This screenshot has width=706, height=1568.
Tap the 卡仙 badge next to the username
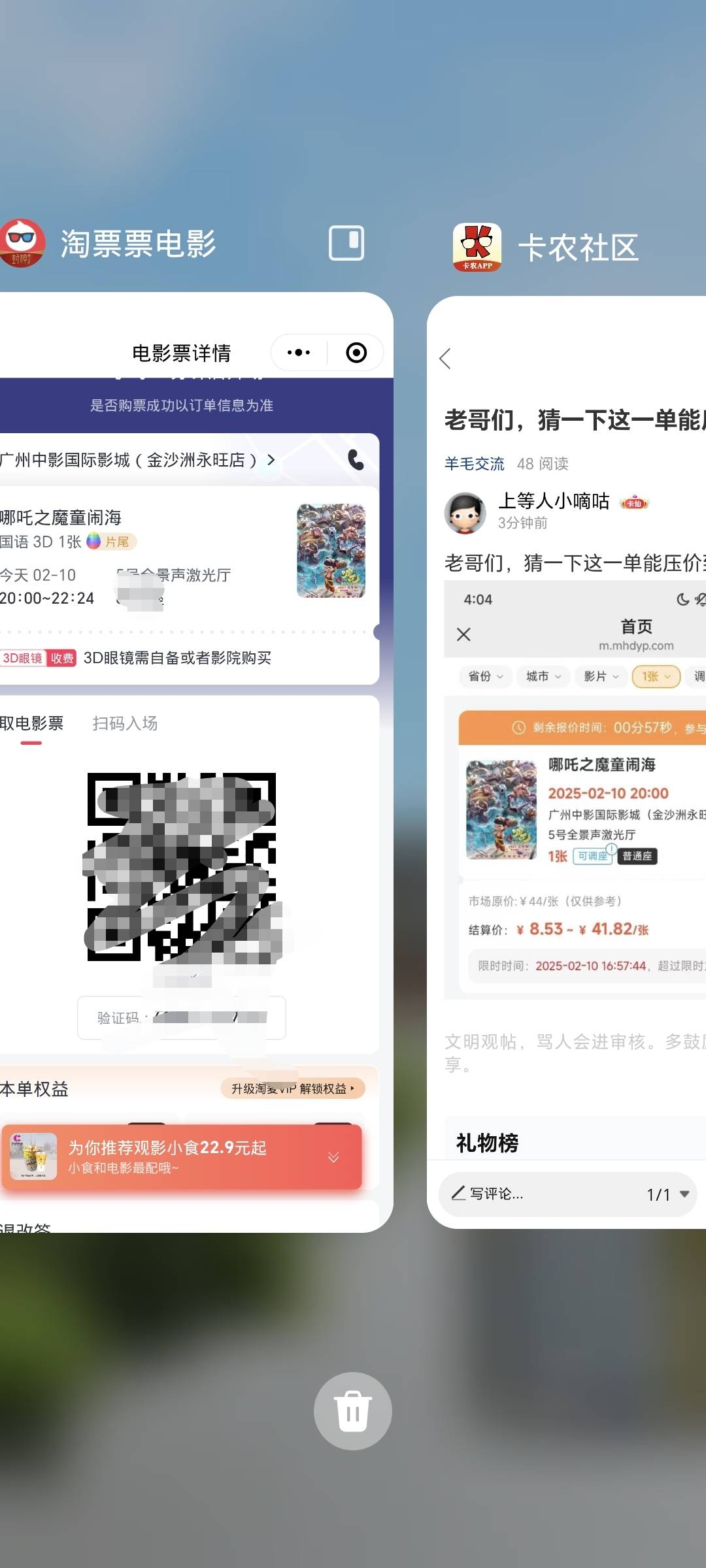[x=633, y=502]
